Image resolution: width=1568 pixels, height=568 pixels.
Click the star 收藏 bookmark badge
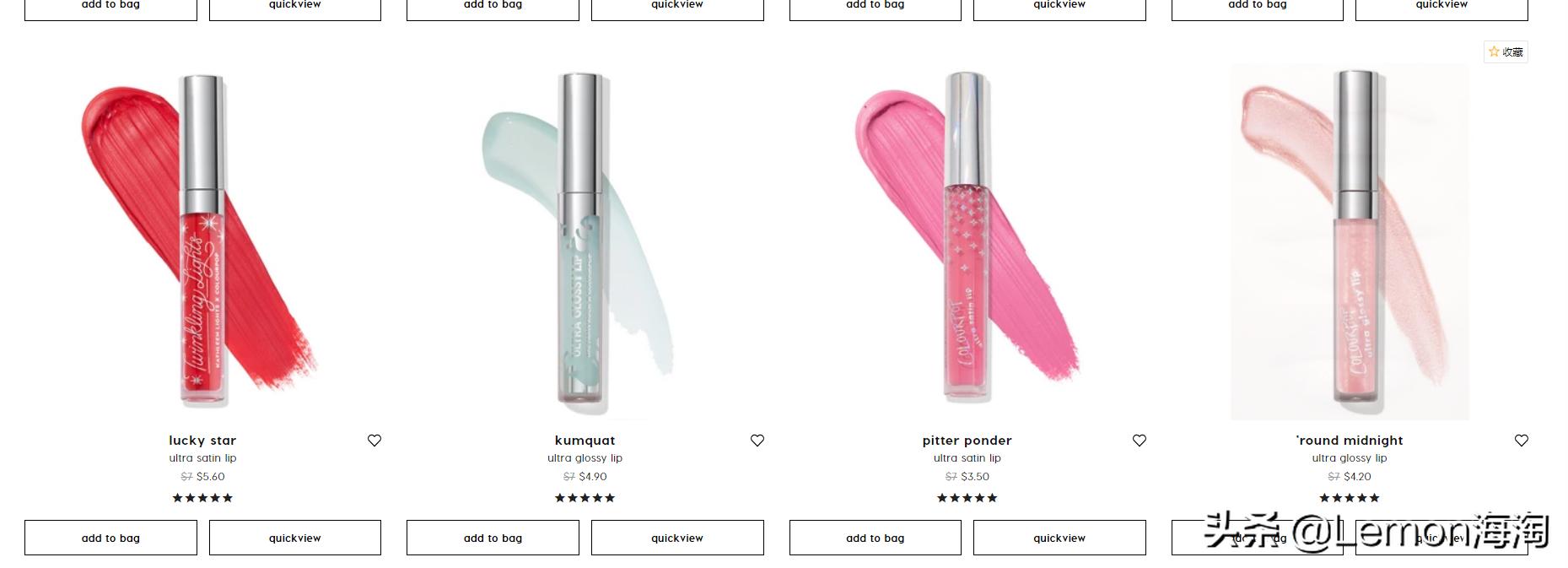(1506, 51)
